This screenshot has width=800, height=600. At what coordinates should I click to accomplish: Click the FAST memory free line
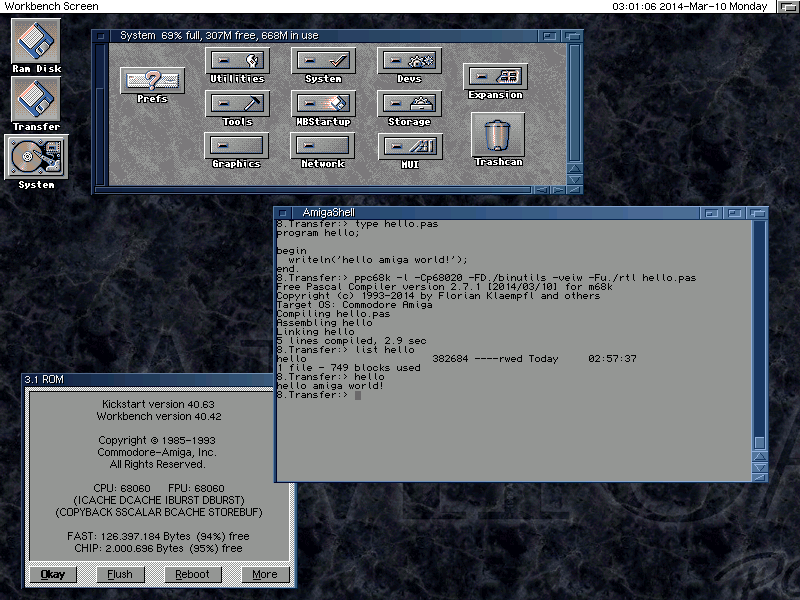tap(158, 536)
